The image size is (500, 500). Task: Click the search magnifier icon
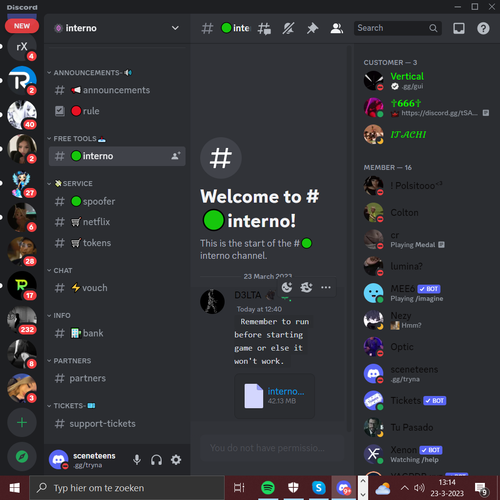tap(433, 28)
